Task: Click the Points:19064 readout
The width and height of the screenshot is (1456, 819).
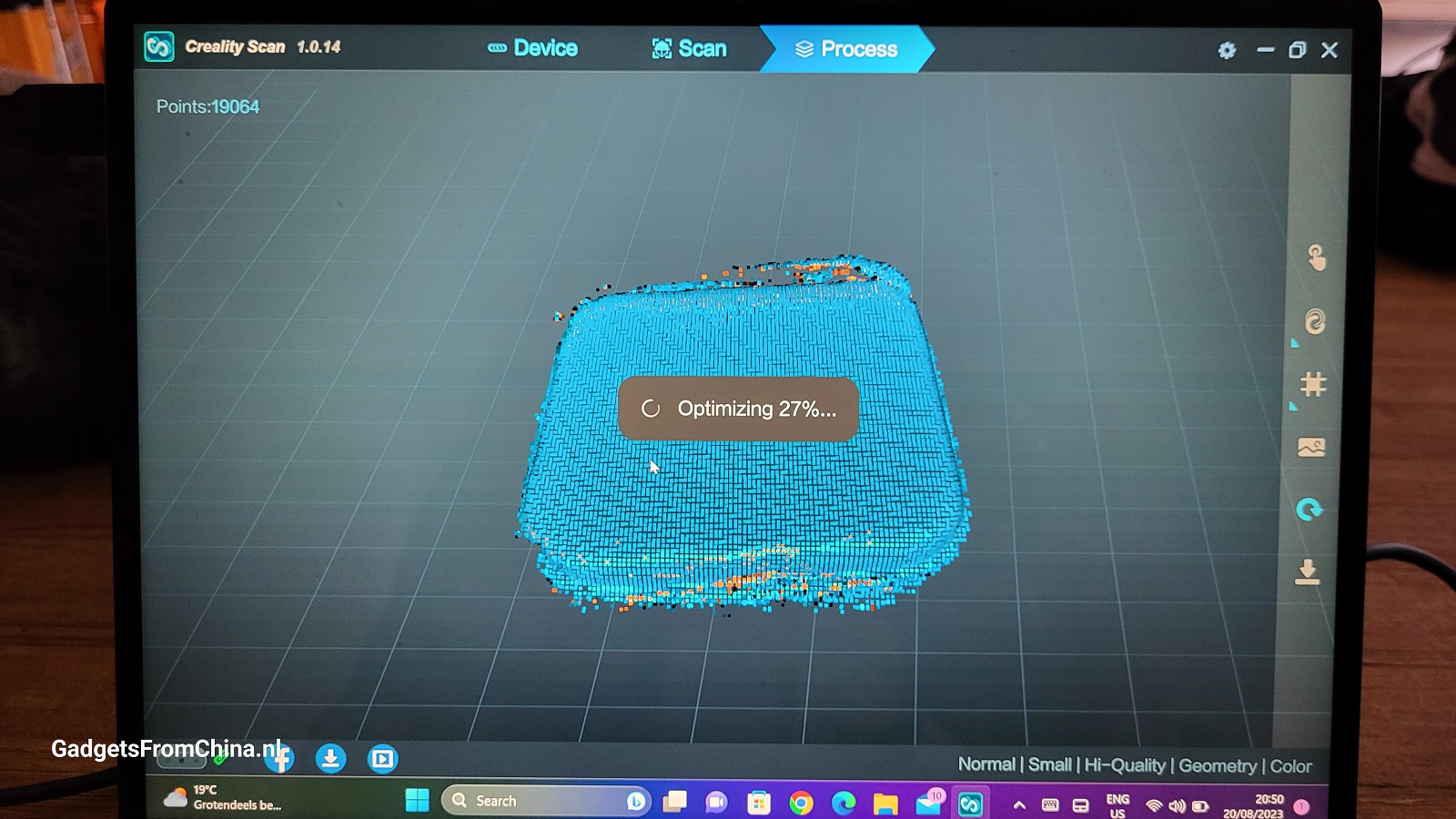Action: coord(207,106)
